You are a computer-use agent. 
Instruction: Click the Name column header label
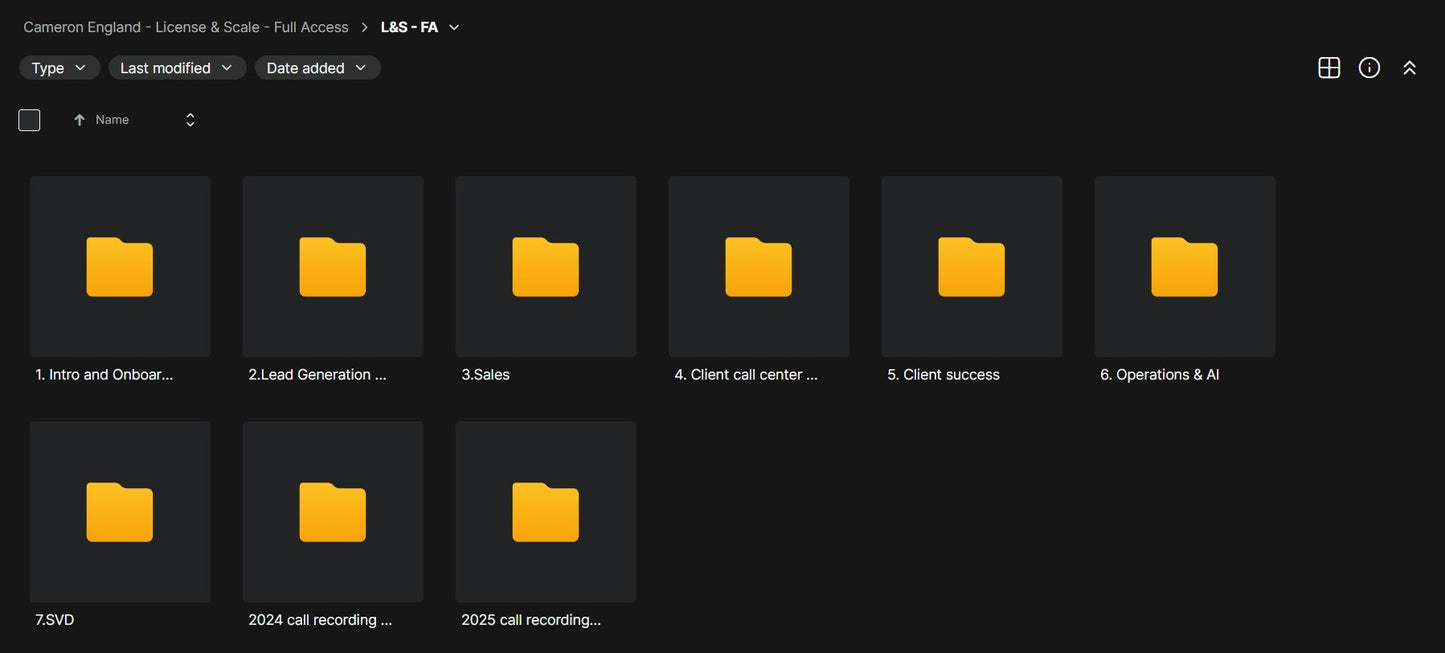point(112,120)
